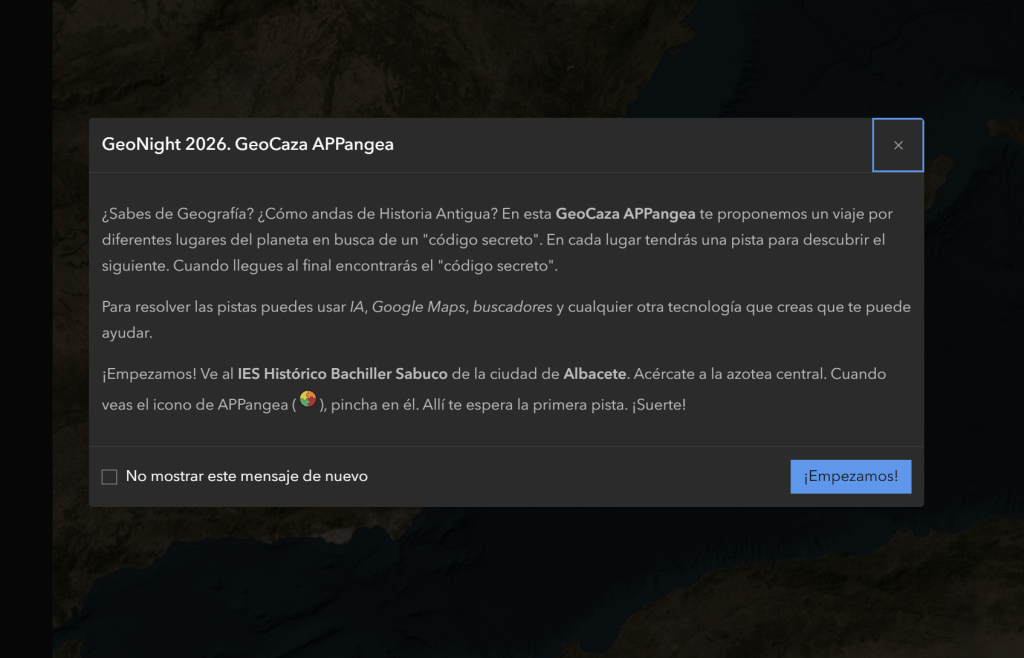Click the italic word "buscadores"

click(x=512, y=307)
